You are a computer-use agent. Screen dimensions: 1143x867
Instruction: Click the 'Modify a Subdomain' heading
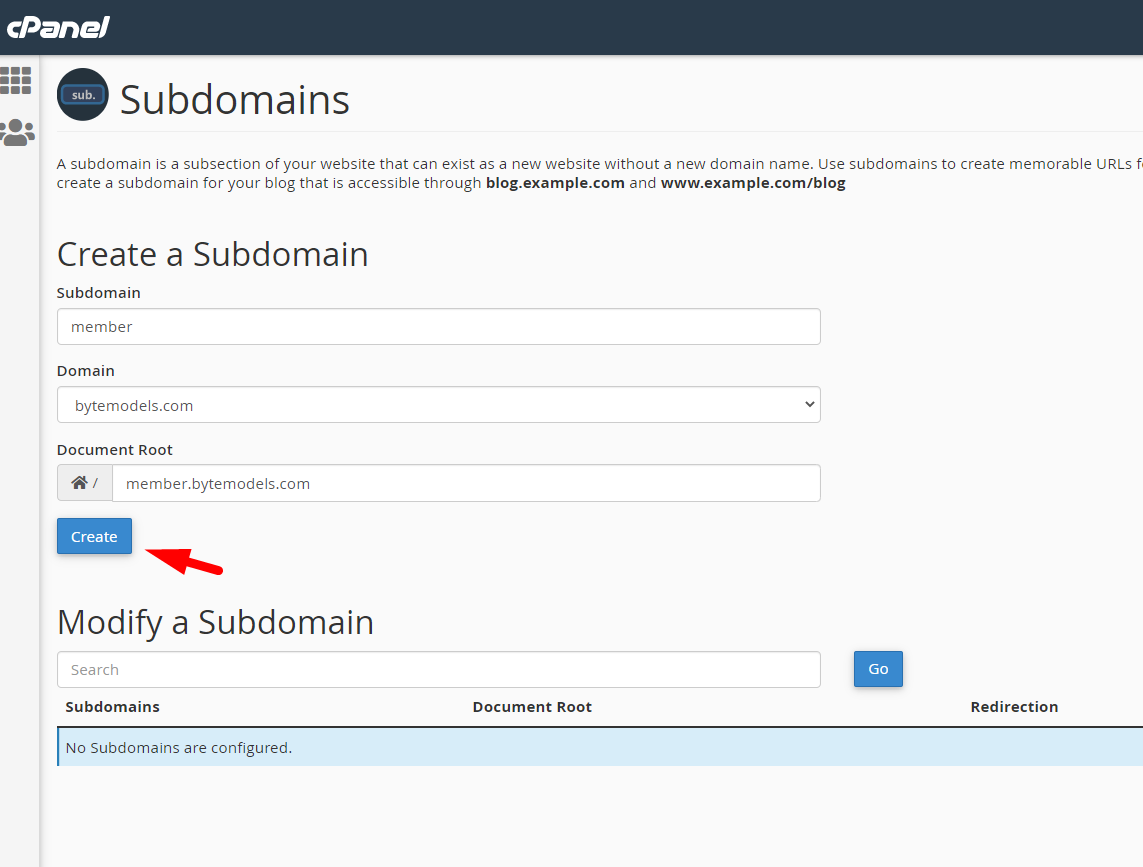[215, 622]
